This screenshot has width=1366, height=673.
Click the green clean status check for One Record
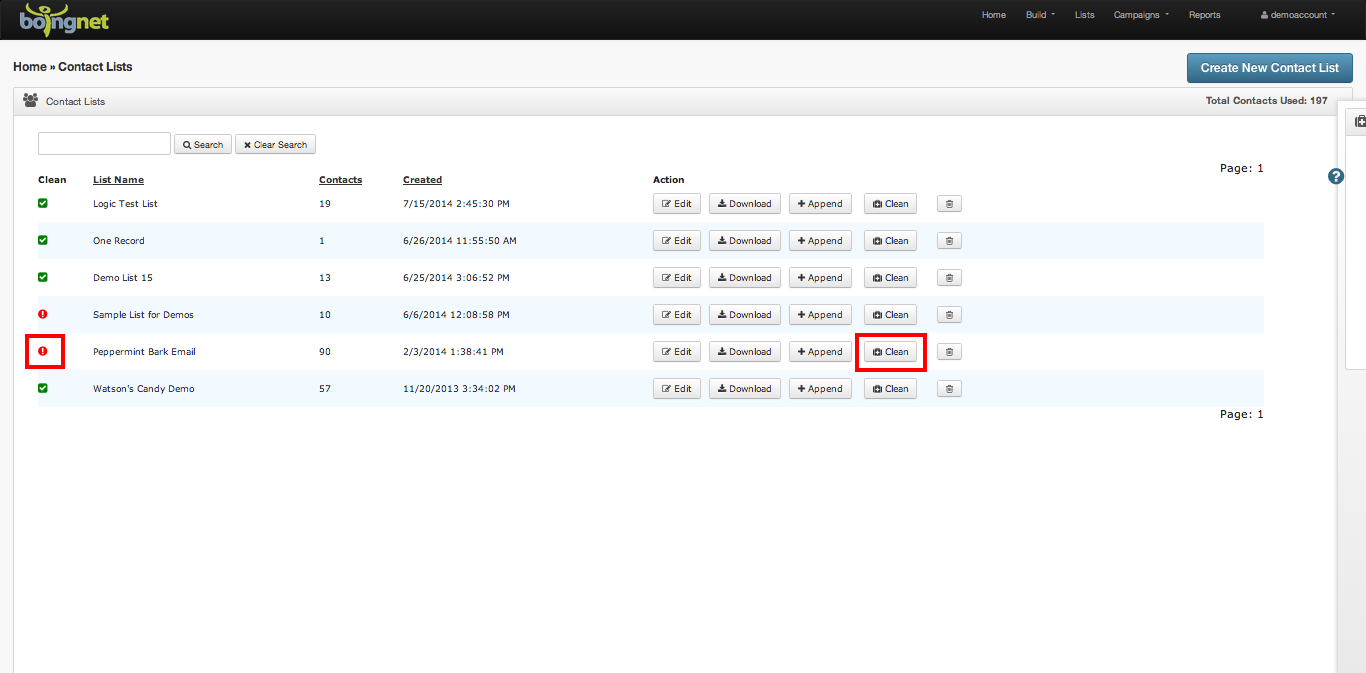(x=42, y=240)
